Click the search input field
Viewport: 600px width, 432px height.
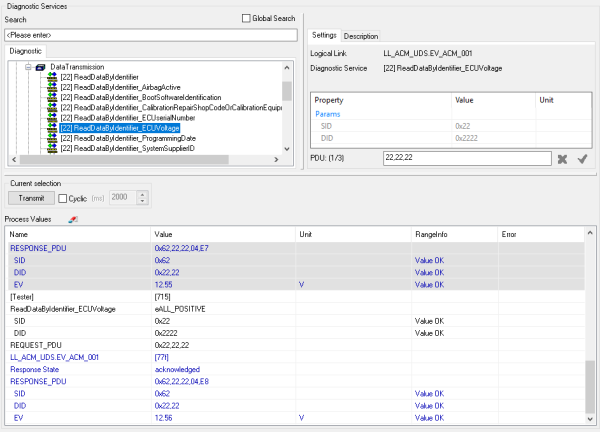tap(151, 35)
